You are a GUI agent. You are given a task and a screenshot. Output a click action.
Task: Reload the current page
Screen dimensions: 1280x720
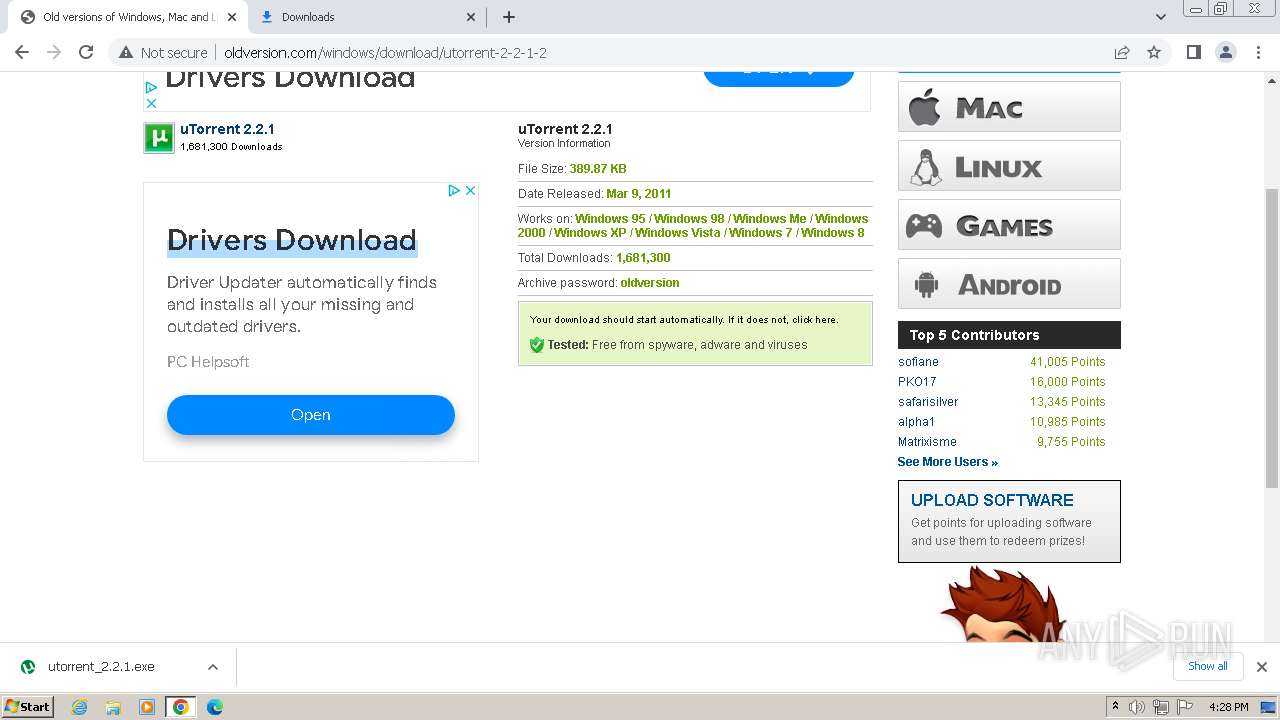86,52
